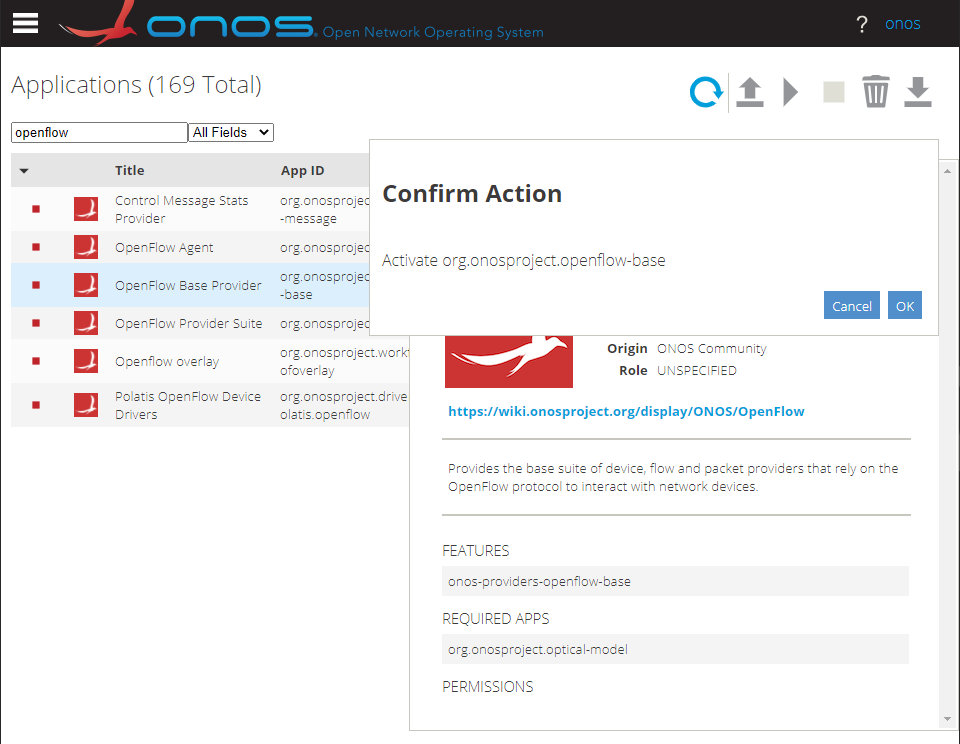960x744 pixels.
Task: Click Openflow overlay state indicator
Action: [x=36, y=361]
